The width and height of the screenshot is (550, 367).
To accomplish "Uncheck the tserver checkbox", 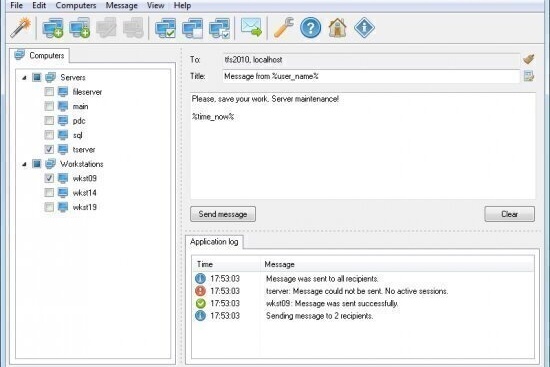I will (x=49, y=149).
